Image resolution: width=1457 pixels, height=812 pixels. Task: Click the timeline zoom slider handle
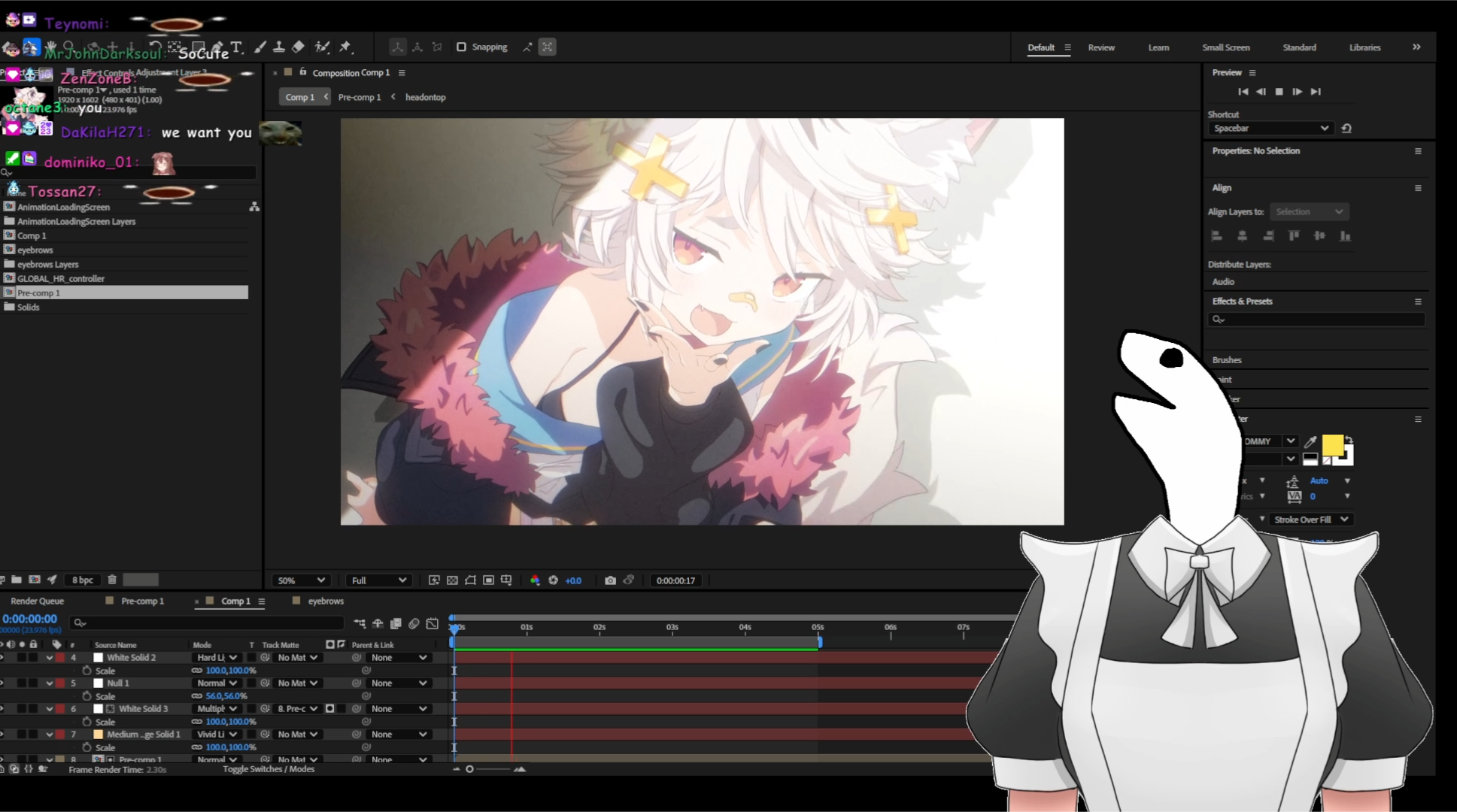coord(469,769)
